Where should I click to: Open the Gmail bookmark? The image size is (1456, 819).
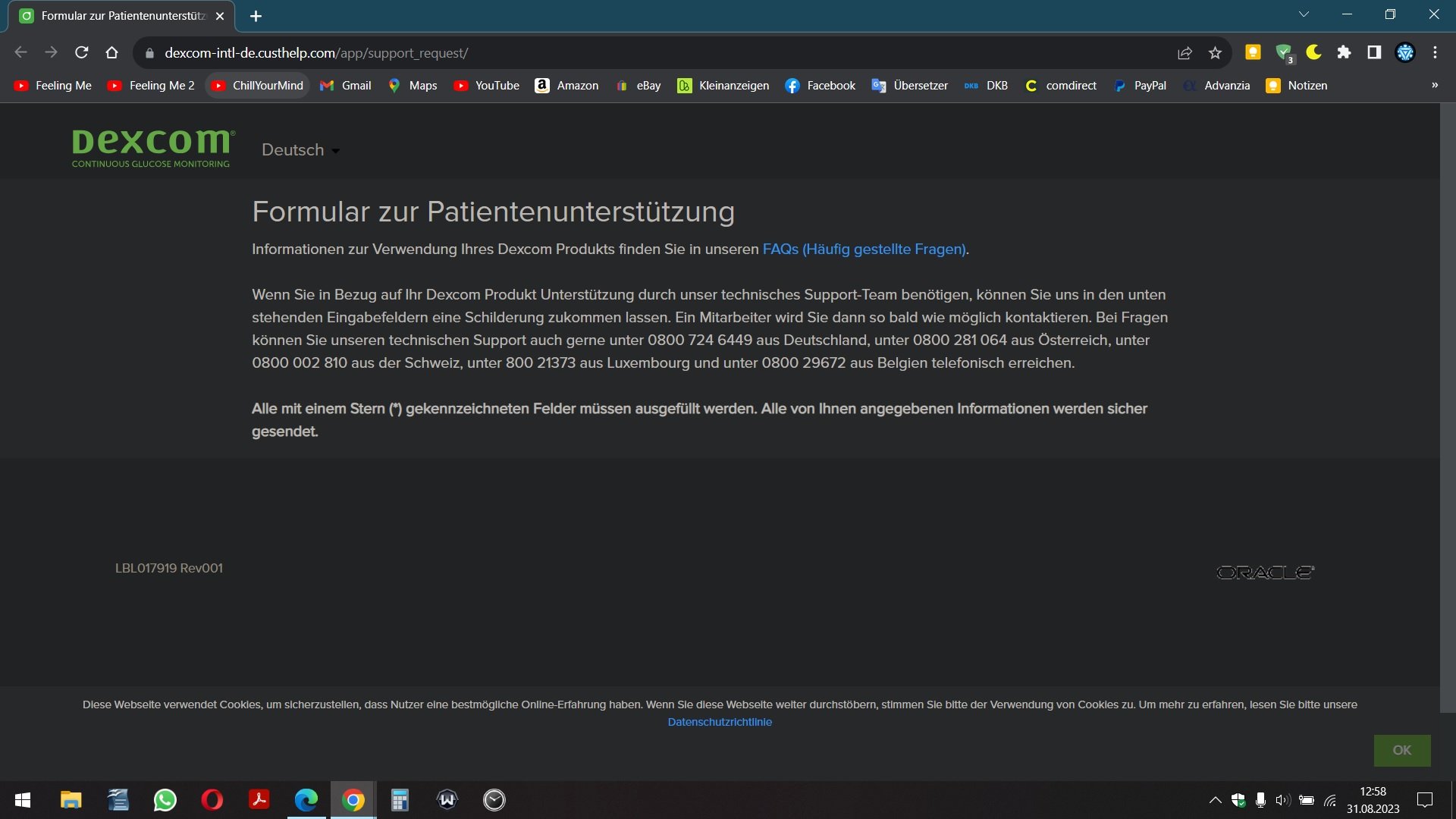pyautogui.click(x=346, y=86)
